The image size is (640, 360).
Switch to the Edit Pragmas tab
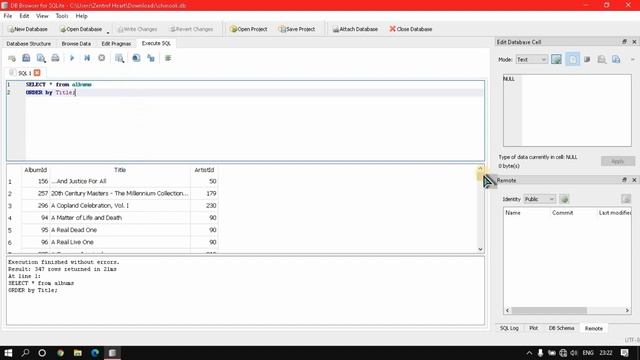[116, 44]
